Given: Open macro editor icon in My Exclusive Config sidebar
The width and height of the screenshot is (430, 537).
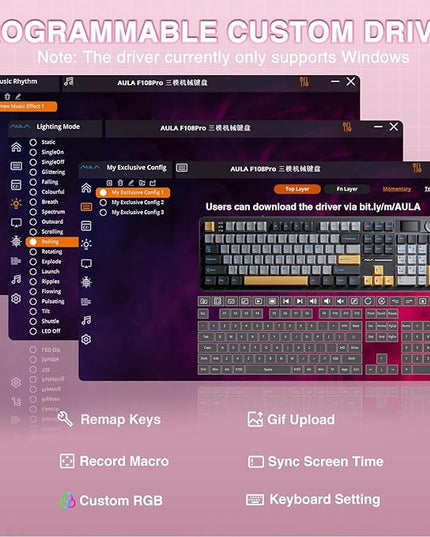Looking at the screenshot, I should (86, 226).
